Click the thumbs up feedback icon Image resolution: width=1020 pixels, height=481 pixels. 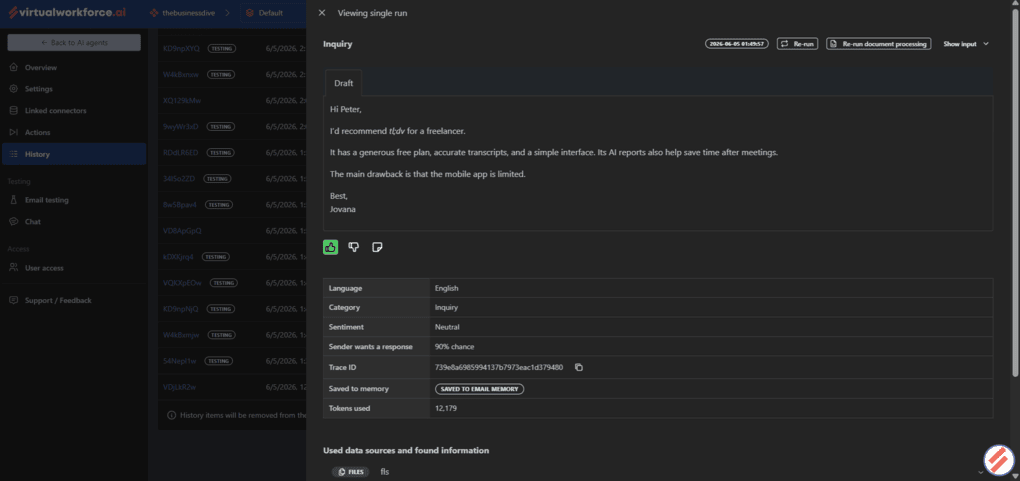pos(330,247)
